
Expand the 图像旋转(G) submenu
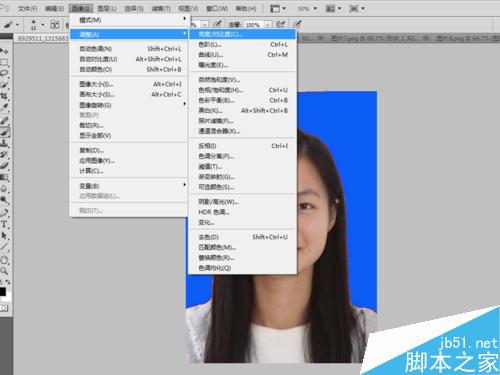[129, 105]
